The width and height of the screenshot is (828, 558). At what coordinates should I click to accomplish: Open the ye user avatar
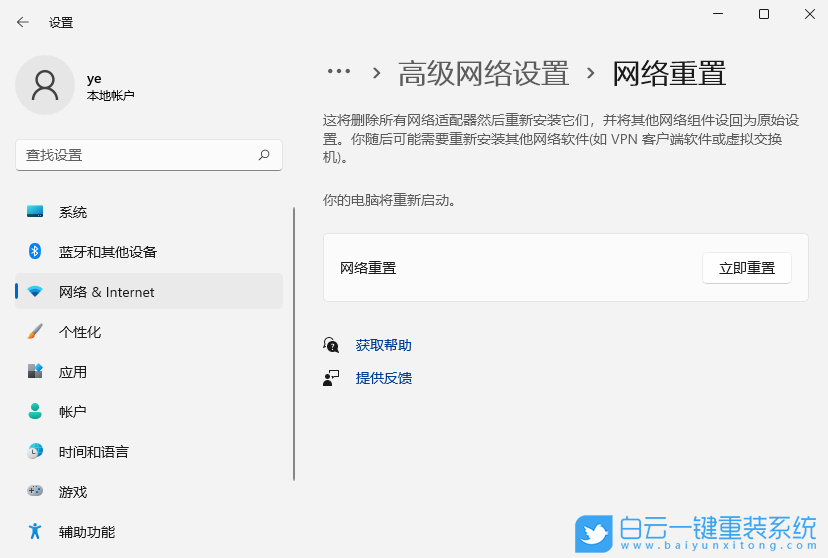(45, 85)
